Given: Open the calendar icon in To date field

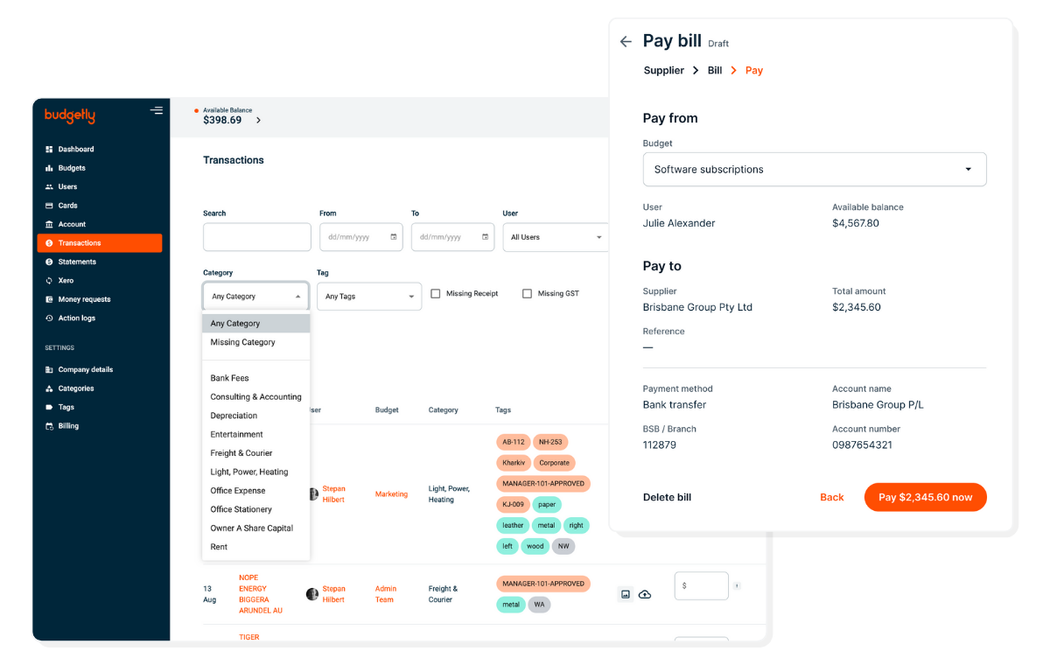Looking at the screenshot, I should pos(485,237).
